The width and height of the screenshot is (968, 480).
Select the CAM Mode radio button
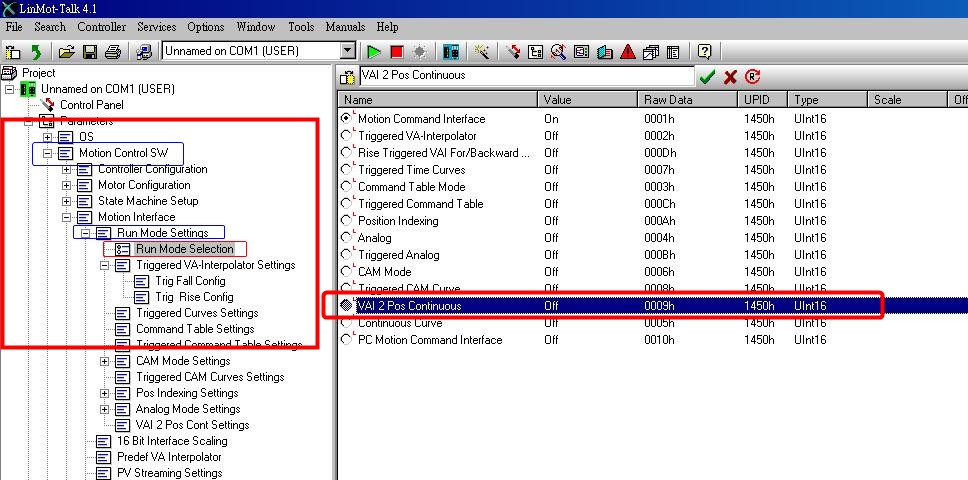coord(346,271)
